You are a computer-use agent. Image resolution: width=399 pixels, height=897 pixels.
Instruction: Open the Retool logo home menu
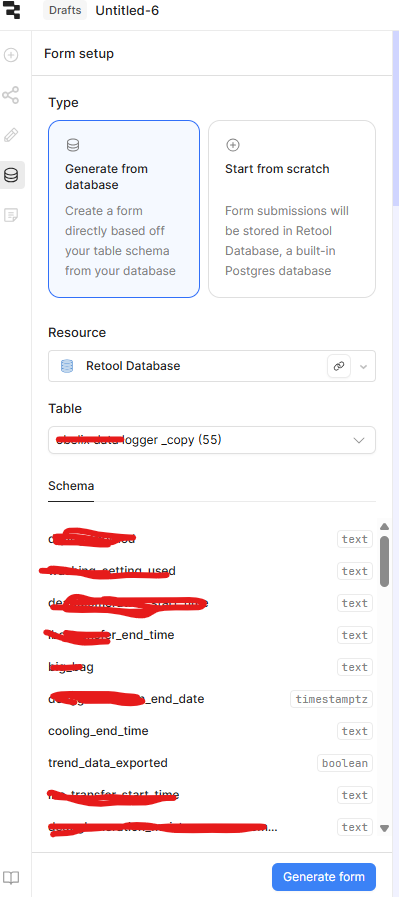click(x=11, y=11)
